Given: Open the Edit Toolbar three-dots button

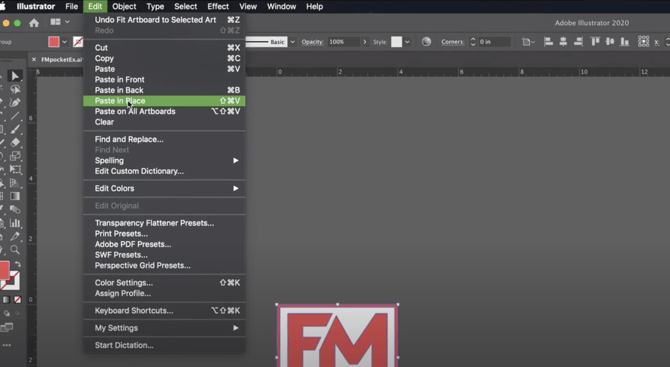Looking at the screenshot, I should pyautogui.click(x=7, y=345).
